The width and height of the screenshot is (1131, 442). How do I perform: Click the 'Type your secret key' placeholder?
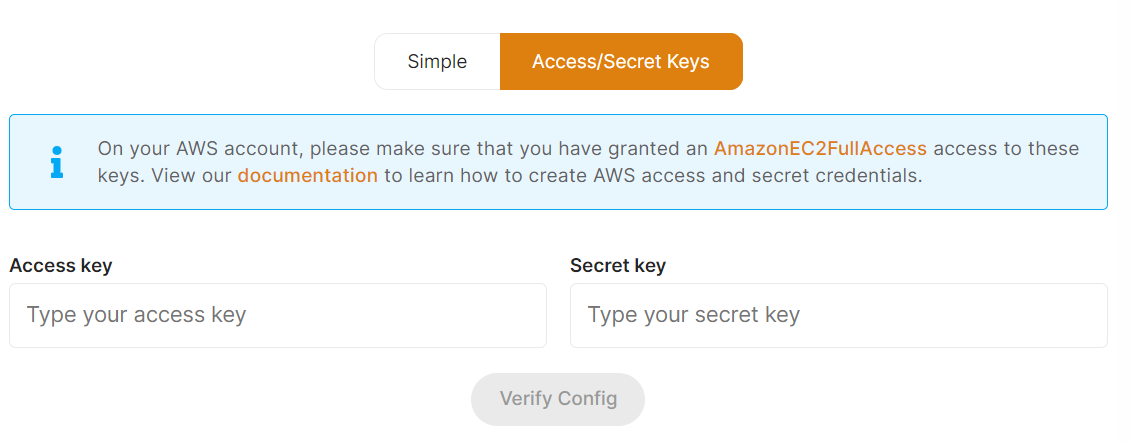(x=694, y=316)
